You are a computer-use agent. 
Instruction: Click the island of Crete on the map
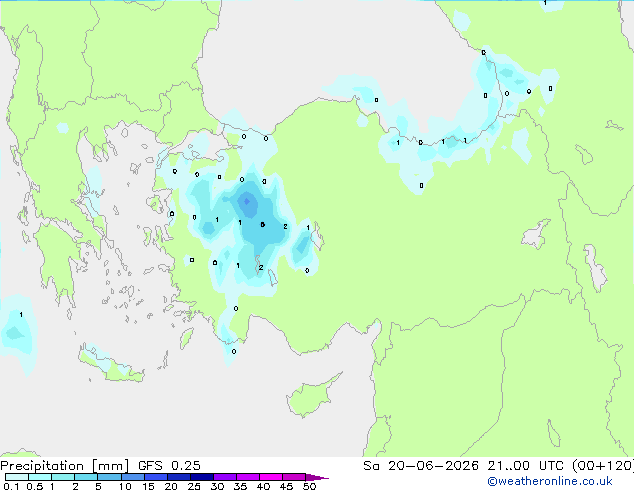pos(111,364)
